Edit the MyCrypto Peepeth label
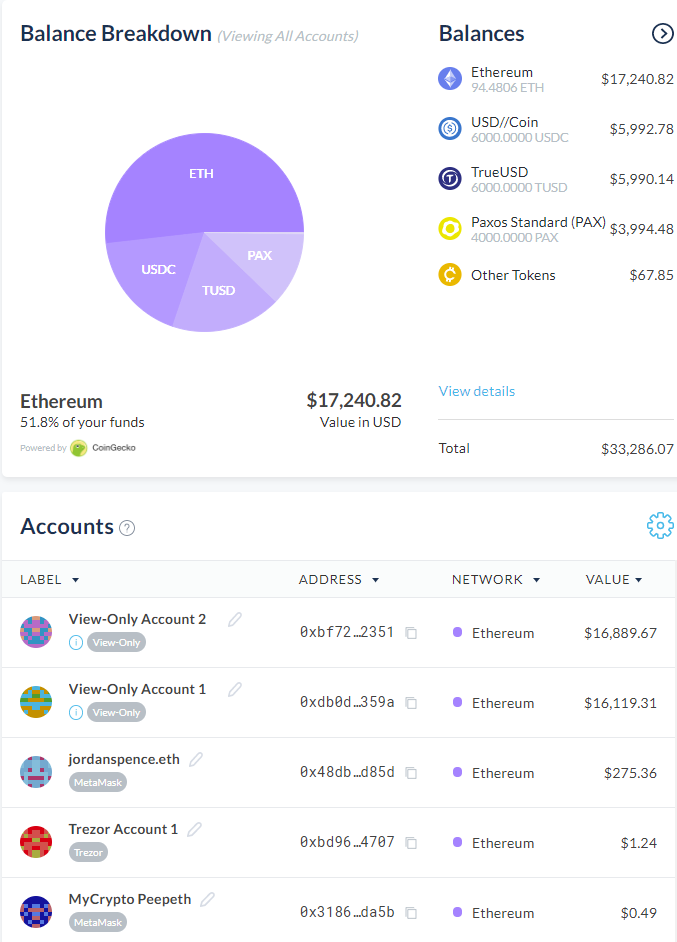 (x=207, y=899)
